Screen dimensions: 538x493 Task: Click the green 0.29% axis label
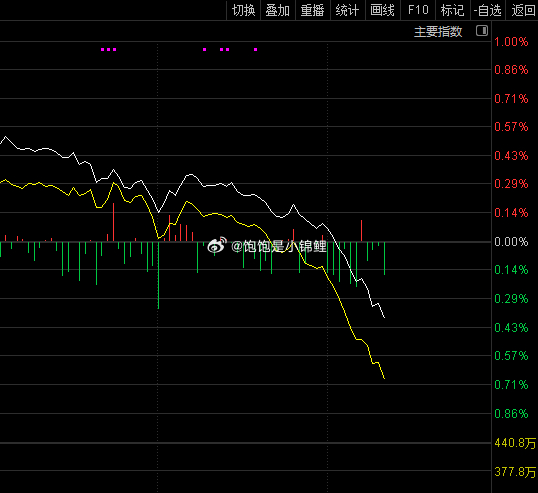tap(511, 299)
